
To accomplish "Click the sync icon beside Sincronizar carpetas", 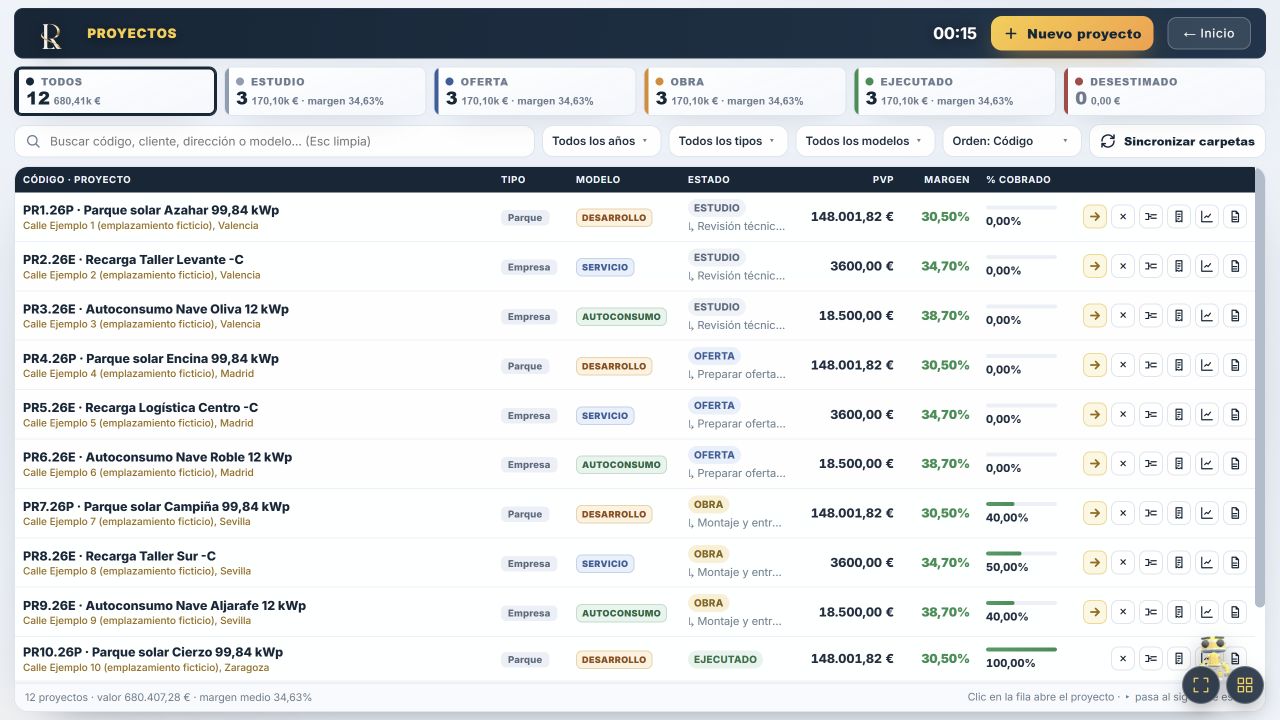I will (1108, 141).
